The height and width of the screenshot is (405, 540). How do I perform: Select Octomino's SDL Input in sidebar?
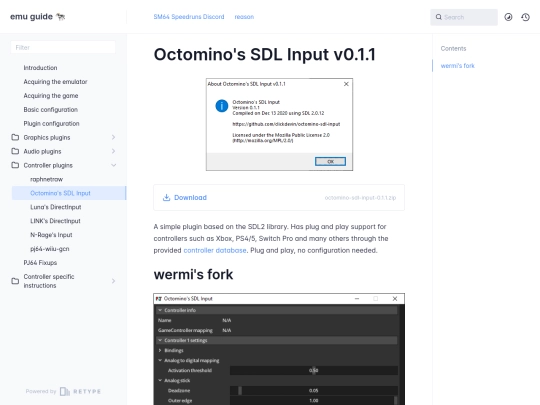[x=69, y=193]
